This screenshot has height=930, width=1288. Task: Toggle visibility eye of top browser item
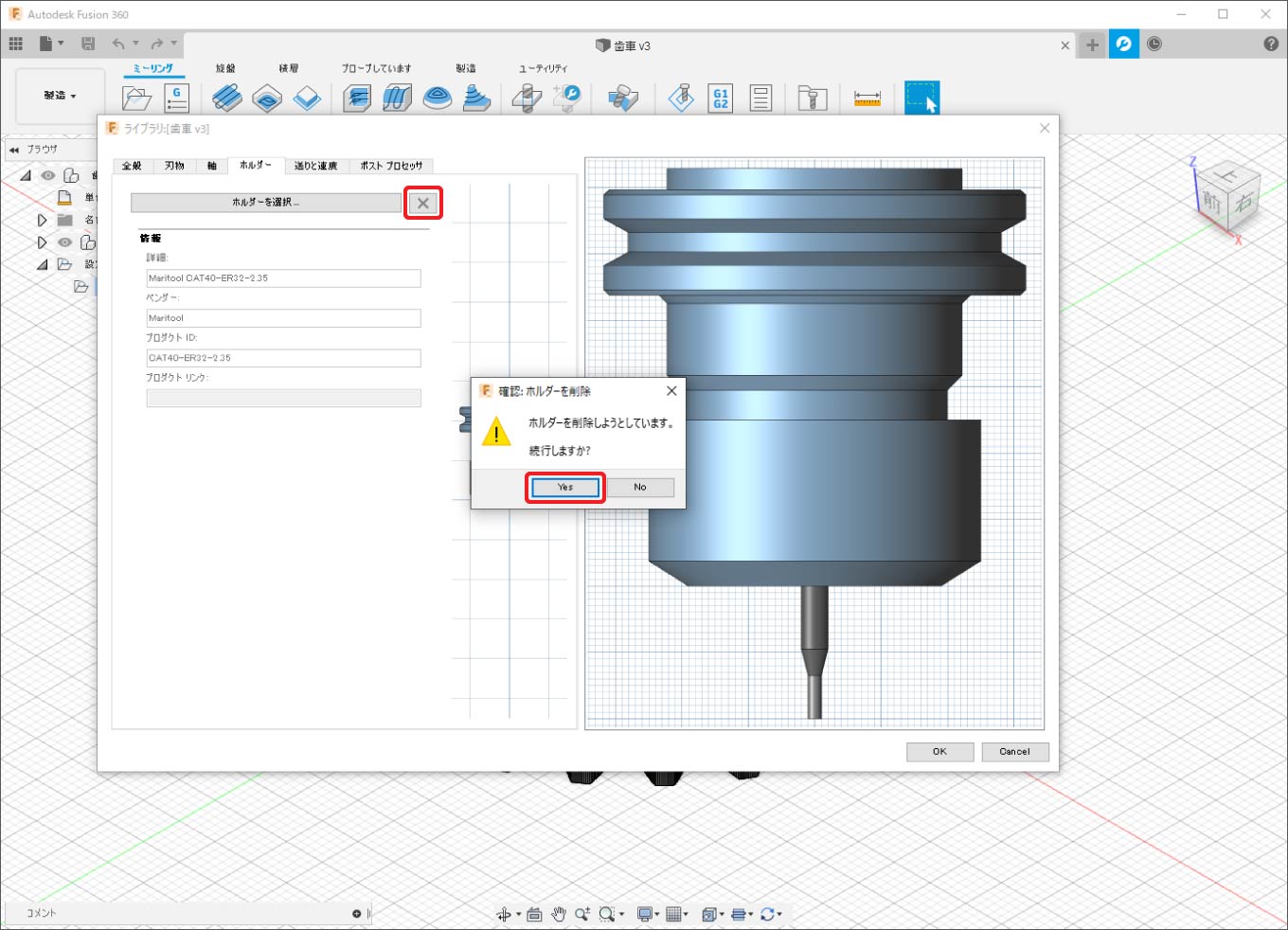48,175
